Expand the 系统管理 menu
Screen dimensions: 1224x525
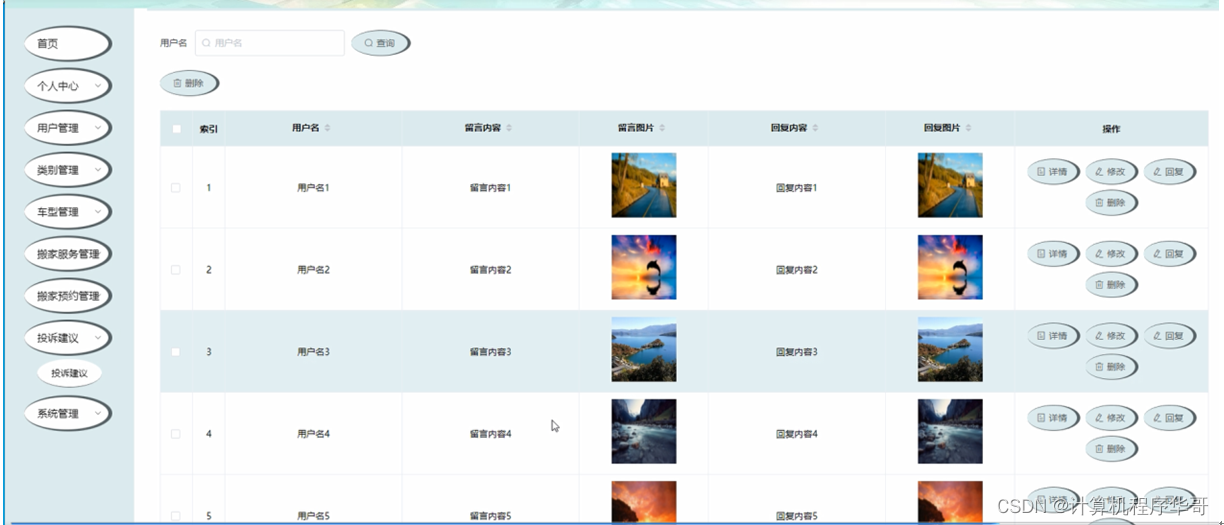tap(67, 414)
